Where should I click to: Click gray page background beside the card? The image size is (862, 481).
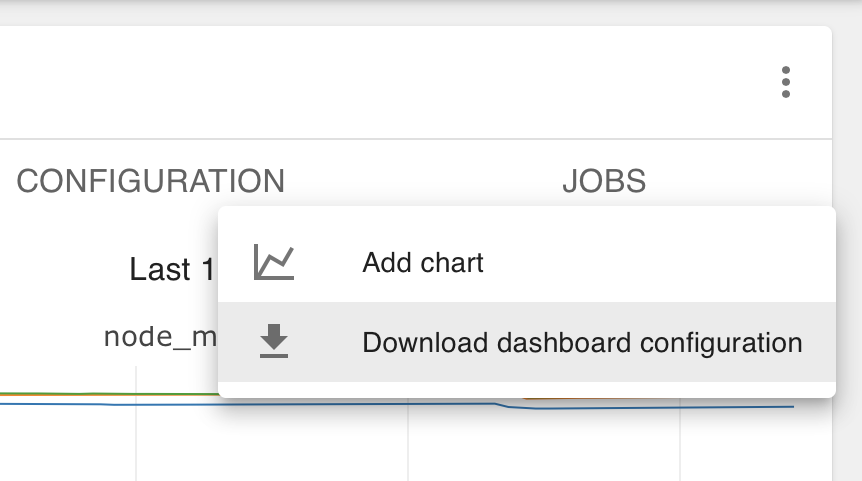[847, 247]
